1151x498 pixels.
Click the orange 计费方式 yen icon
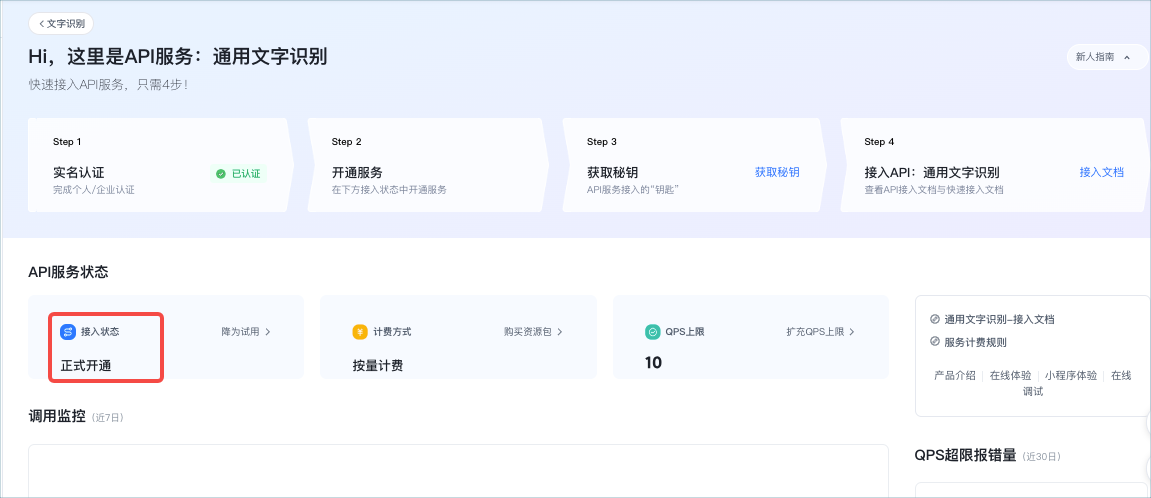tap(360, 332)
